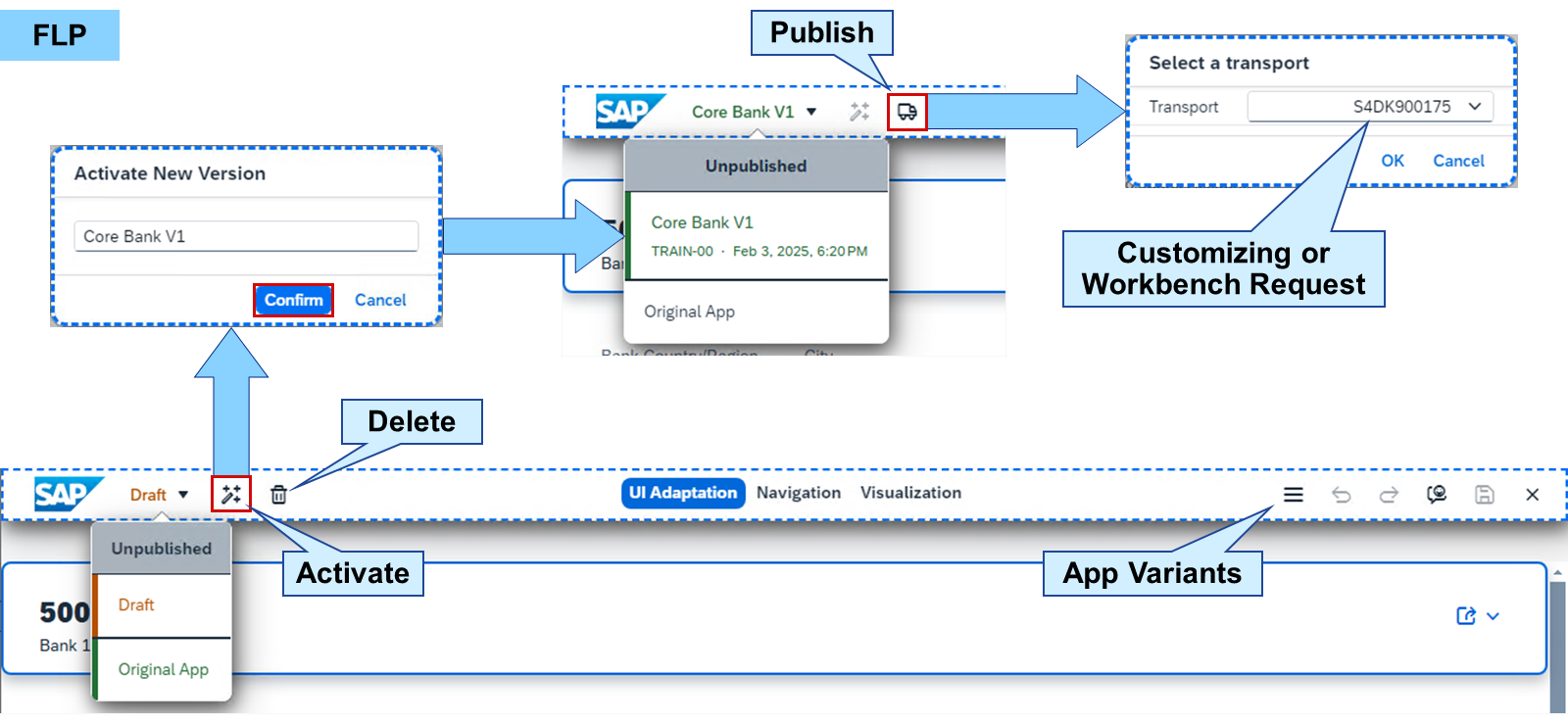
Task: Click the Confirm button in Activate New Version
Action: click(x=293, y=300)
